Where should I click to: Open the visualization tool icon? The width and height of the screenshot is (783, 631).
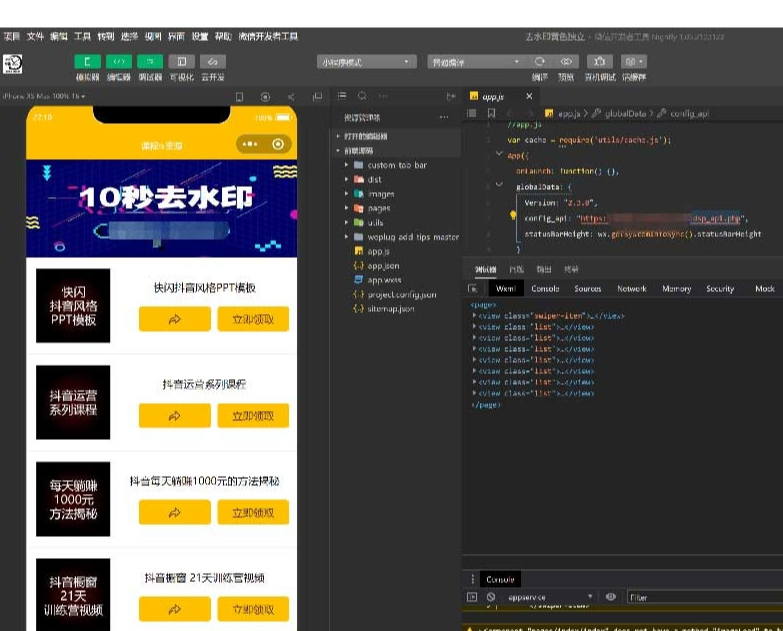(x=181, y=61)
